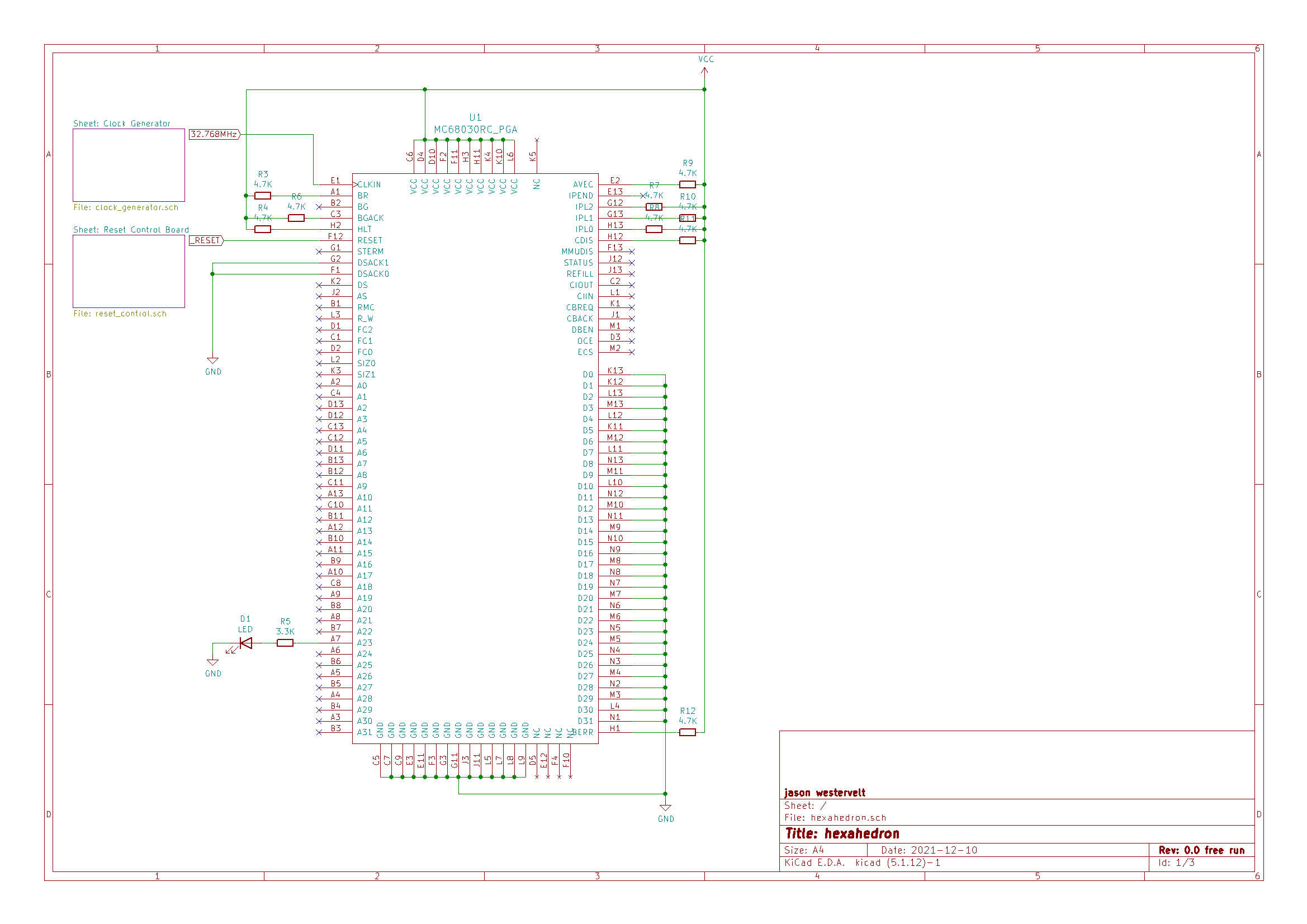
Task: Click the bottom-right GND power symbol
Action: 665,808
